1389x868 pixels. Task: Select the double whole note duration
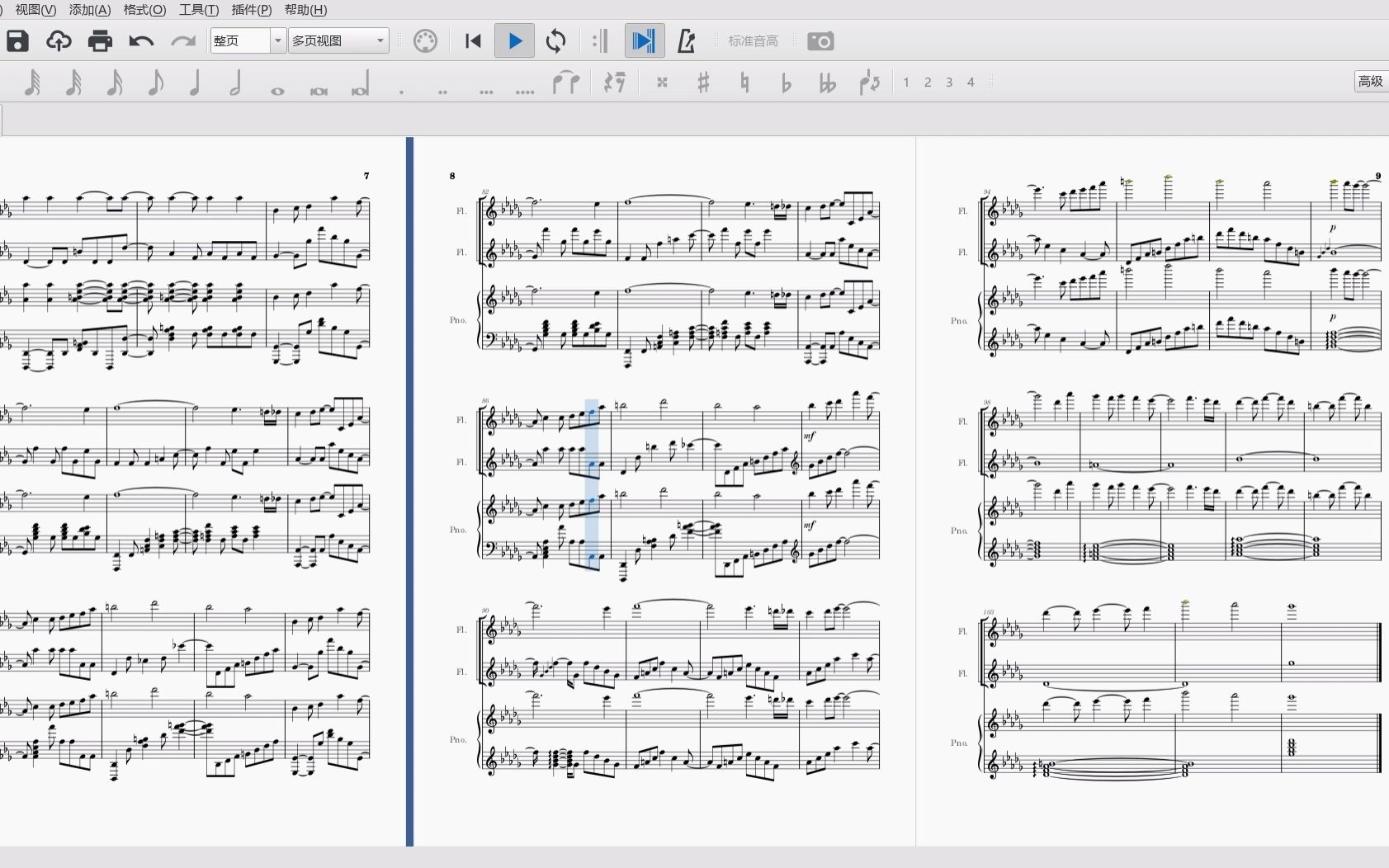pos(319,91)
